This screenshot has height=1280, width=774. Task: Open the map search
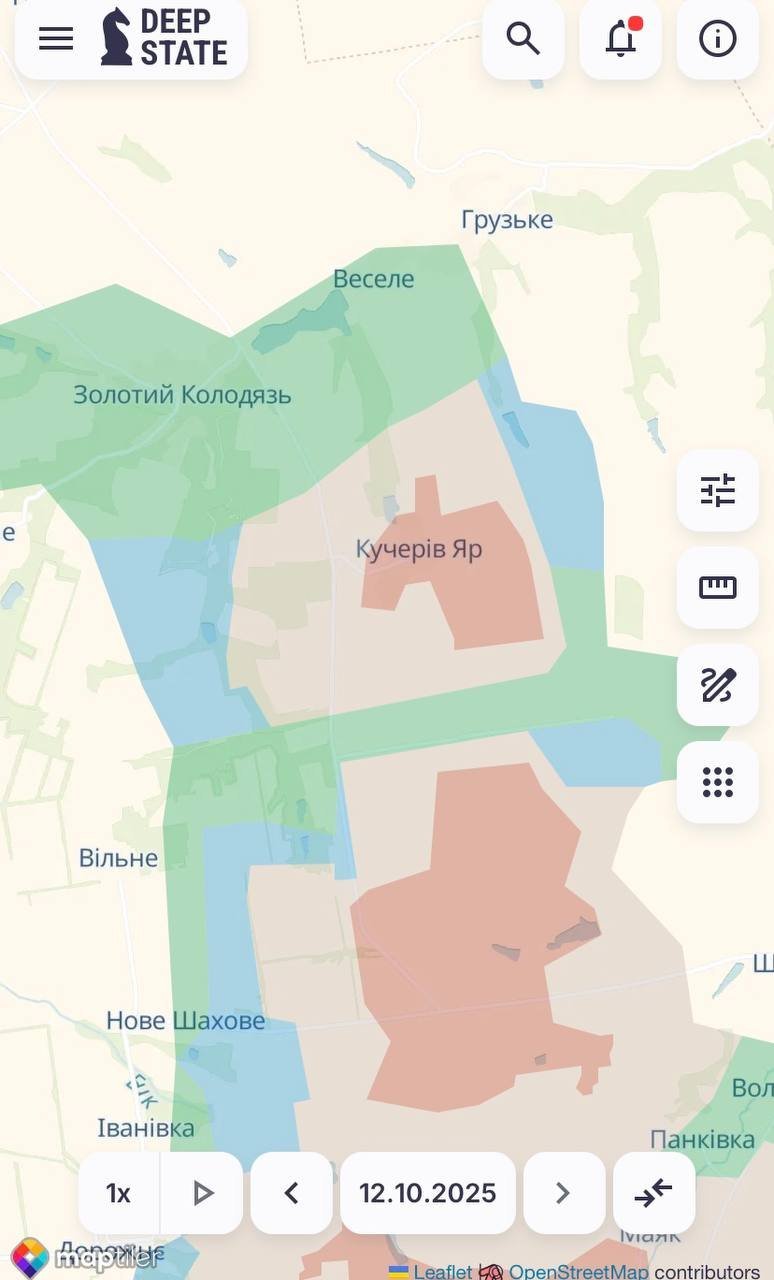pos(523,39)
